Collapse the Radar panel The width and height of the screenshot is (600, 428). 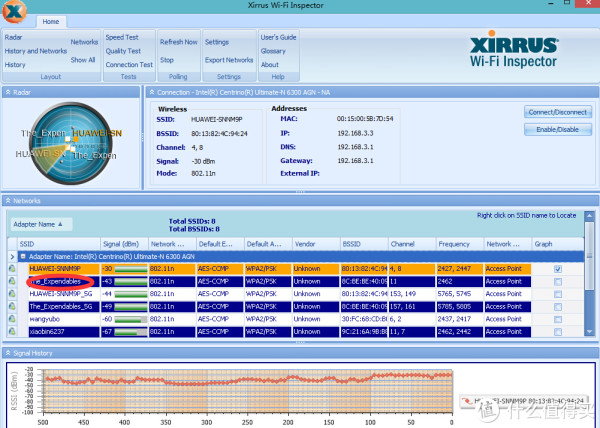coord(8,92)
